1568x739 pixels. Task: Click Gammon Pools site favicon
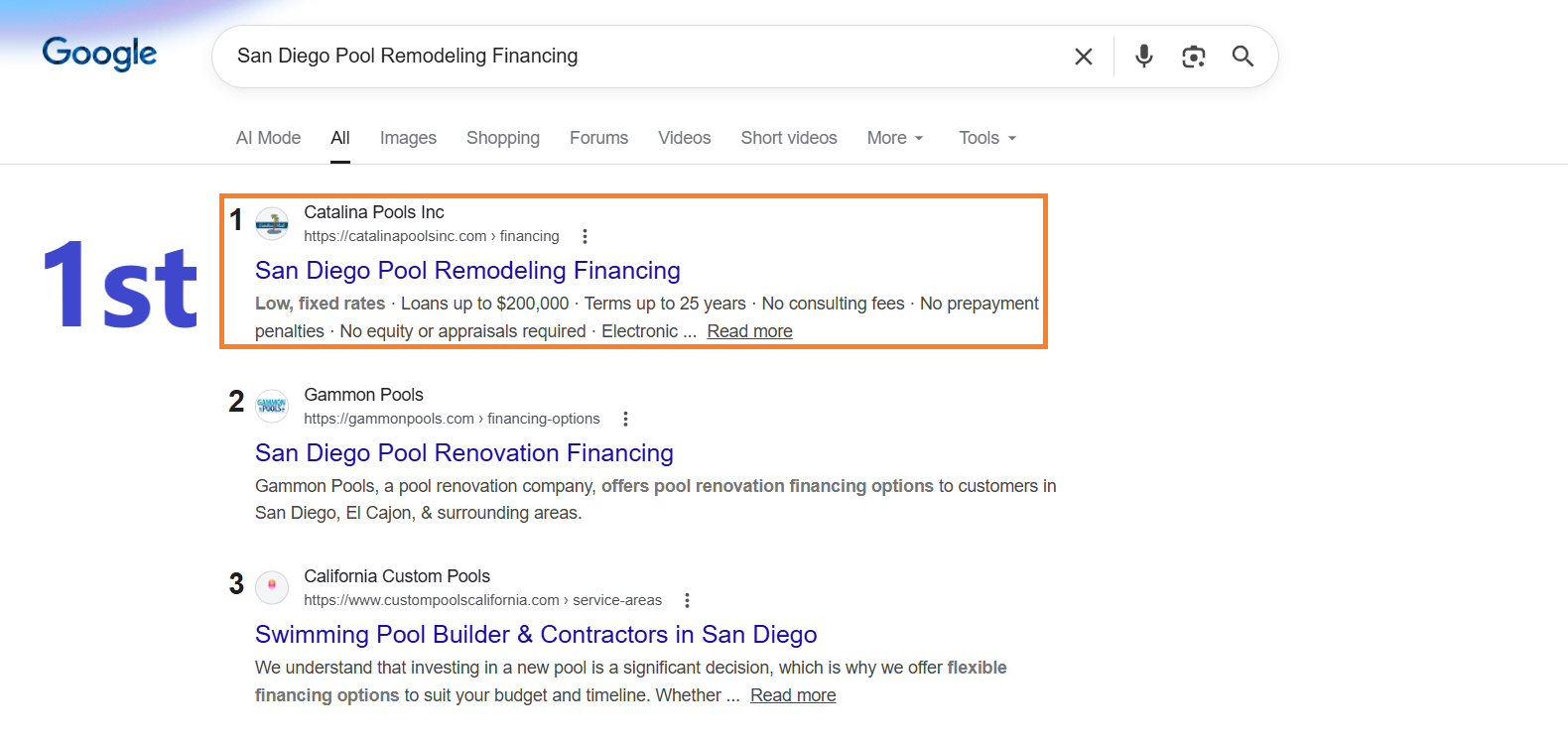point(272,406)
